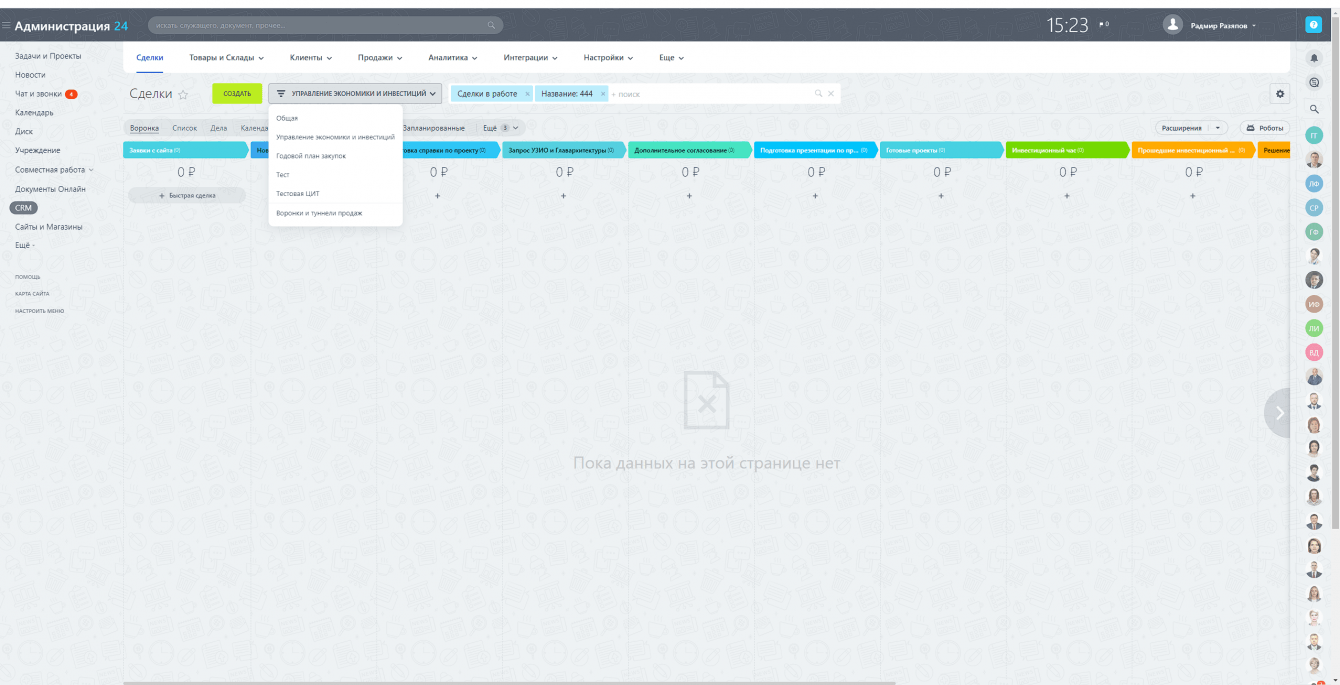Expand the 'Настройки' menu
This screenshot has height=685, width=1340.
[x=609, y=58]
